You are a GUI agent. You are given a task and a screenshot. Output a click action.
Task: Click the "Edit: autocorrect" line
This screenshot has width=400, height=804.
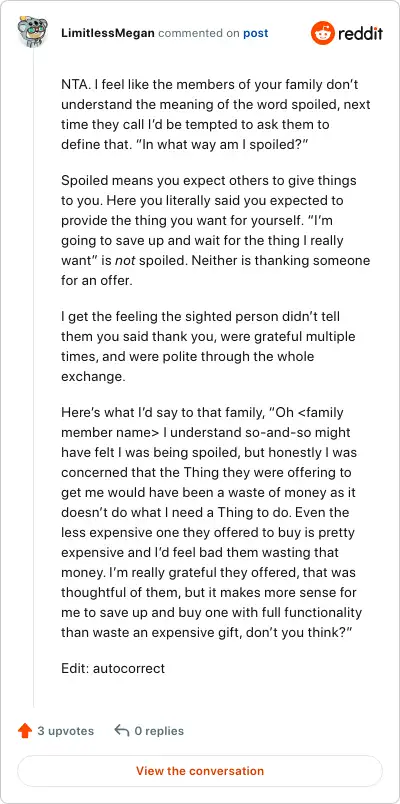(x=113, y=669)
